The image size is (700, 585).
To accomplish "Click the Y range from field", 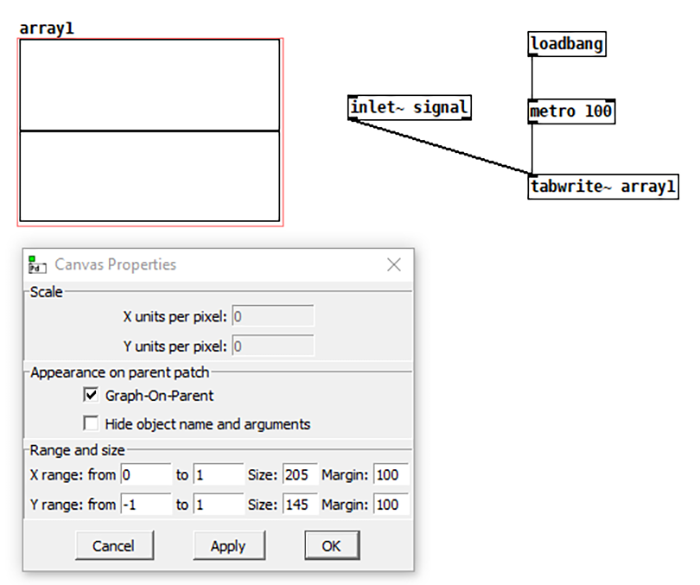I will 145,504.
